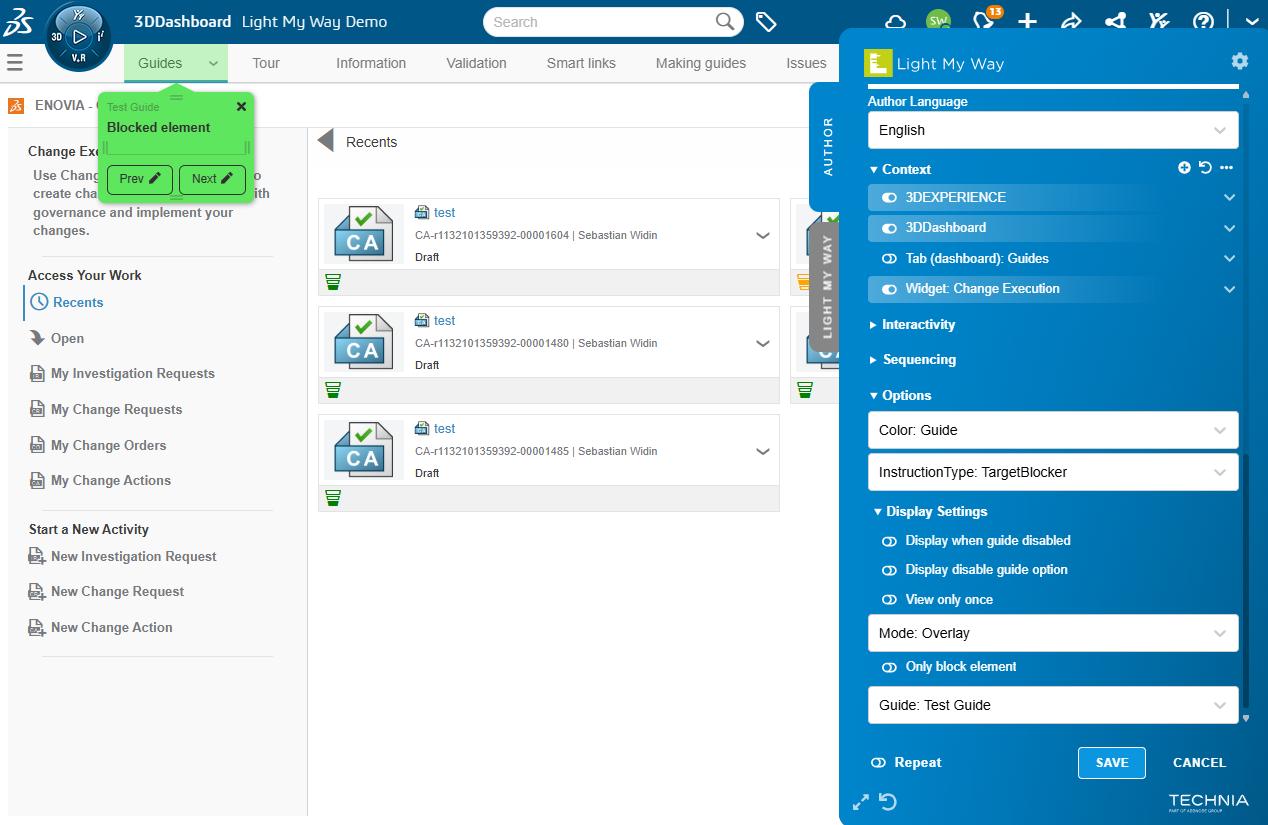Image resolution: width=1268 pixels, height=825 pixels.
Task: Open the Author Language English dropdown
Action: click(1053, 130)
